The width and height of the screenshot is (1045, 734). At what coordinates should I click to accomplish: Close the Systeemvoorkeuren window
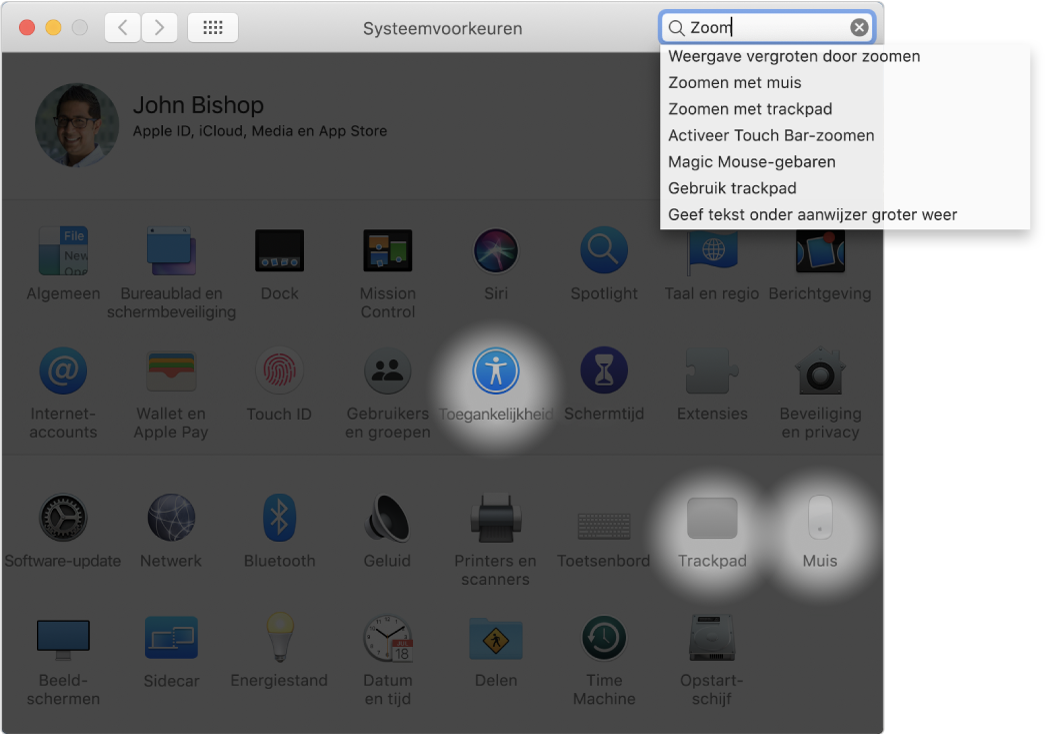27,27
